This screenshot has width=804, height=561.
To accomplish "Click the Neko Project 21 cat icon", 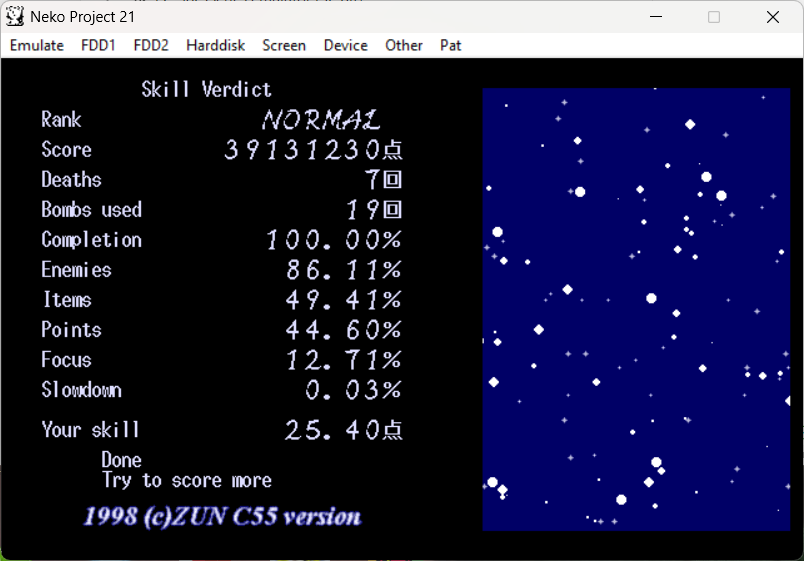I will click(15, 16).
